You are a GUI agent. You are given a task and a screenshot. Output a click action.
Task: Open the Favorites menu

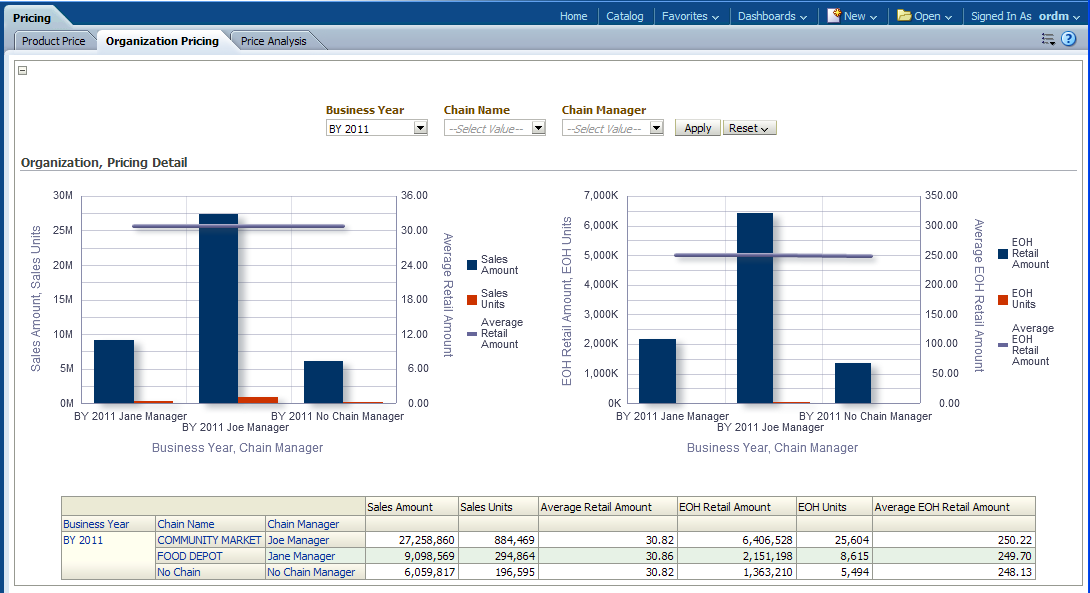[691, 16]
